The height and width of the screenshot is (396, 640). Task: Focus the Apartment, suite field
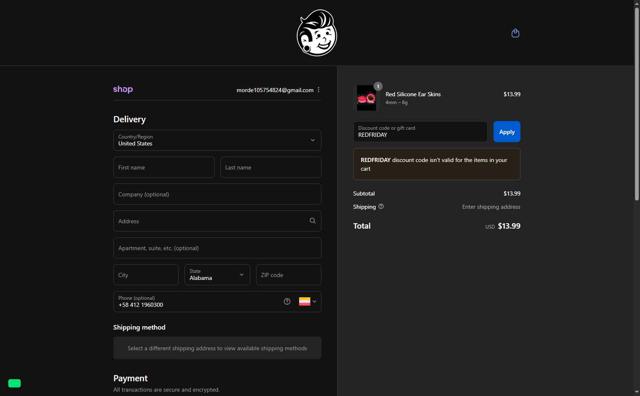[217, 248]
